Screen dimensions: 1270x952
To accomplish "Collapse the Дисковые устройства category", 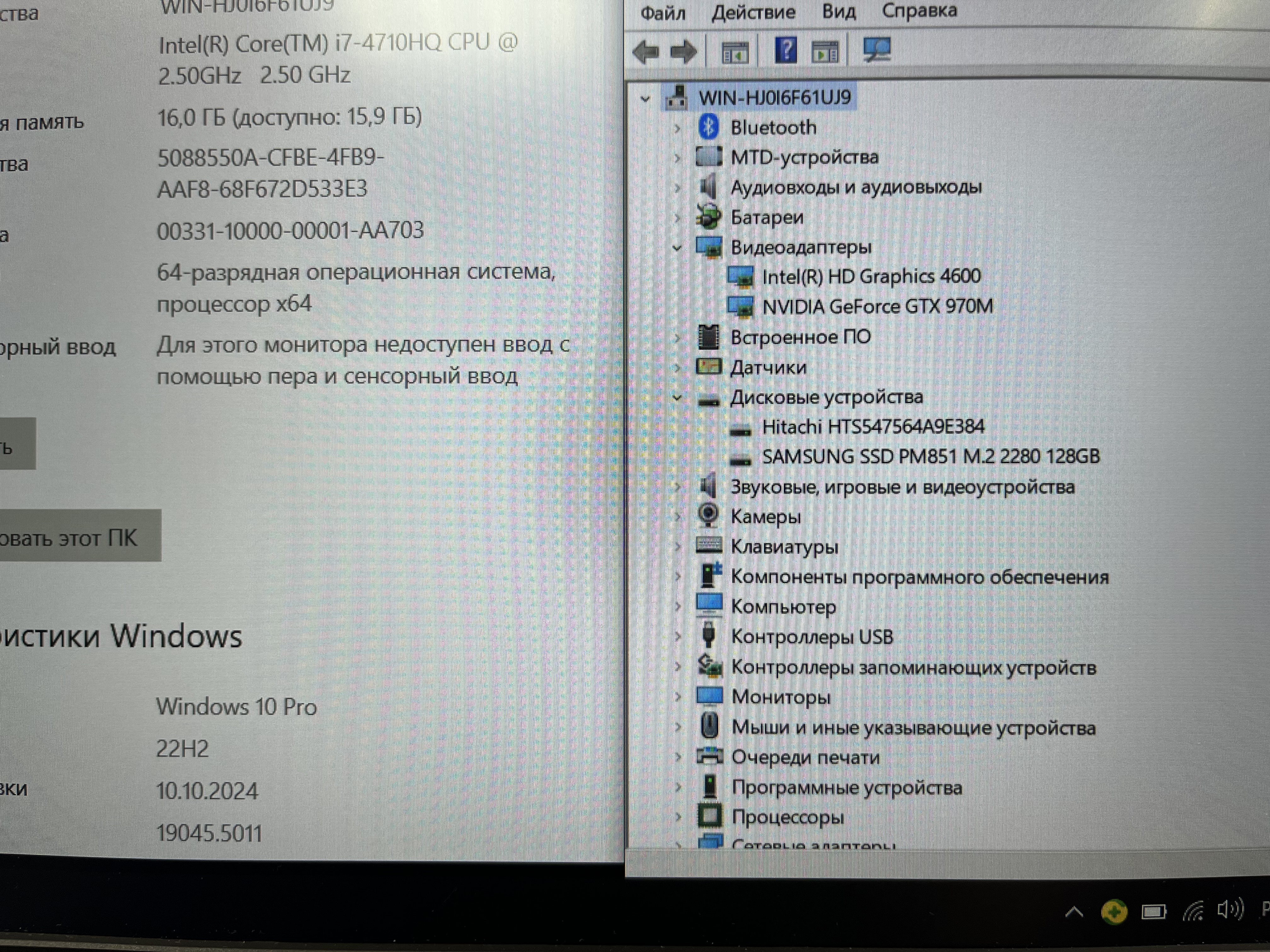I will [678, 398].
